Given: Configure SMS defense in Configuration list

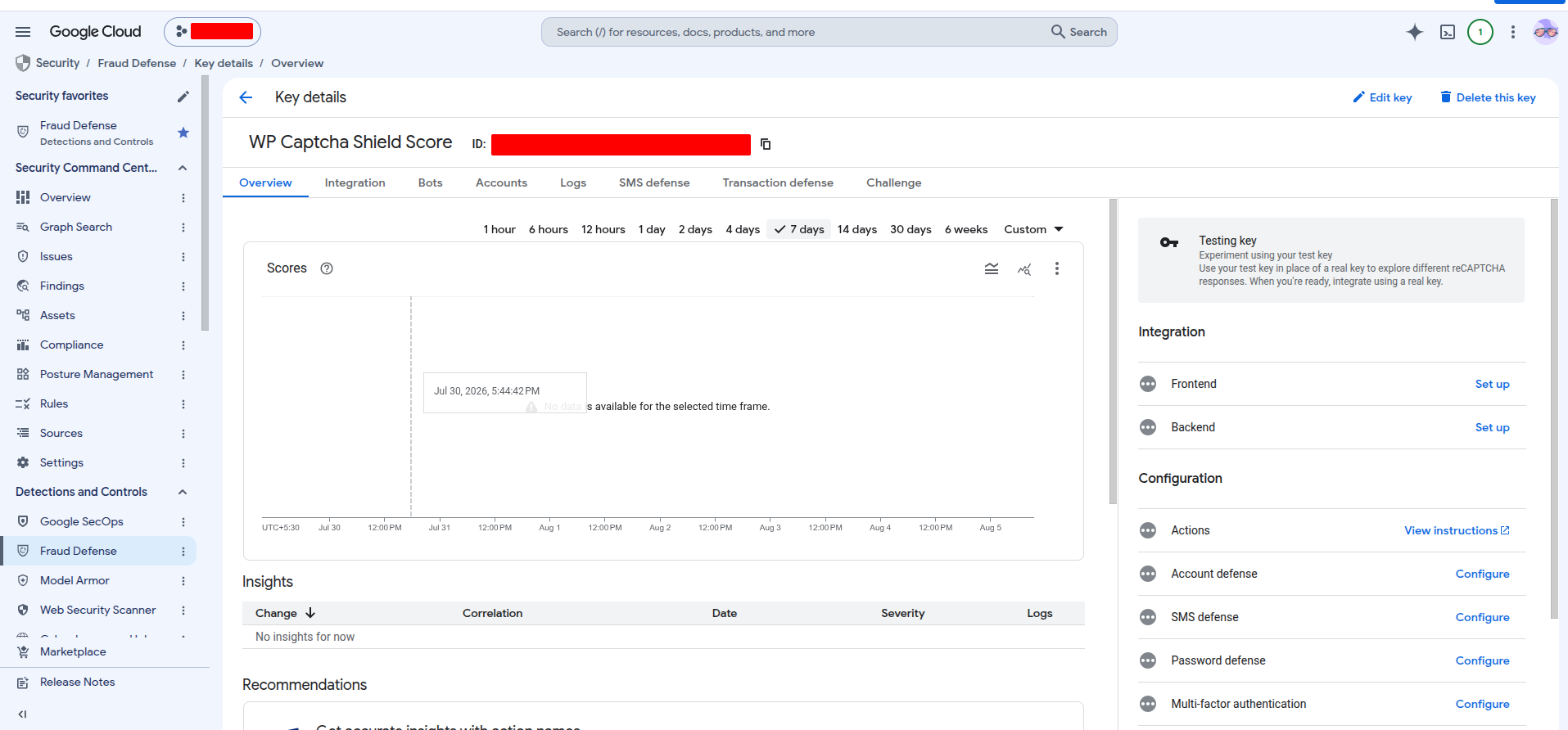Looking at the screenshot, I should pyautogui.click(x=1482, y=617).
